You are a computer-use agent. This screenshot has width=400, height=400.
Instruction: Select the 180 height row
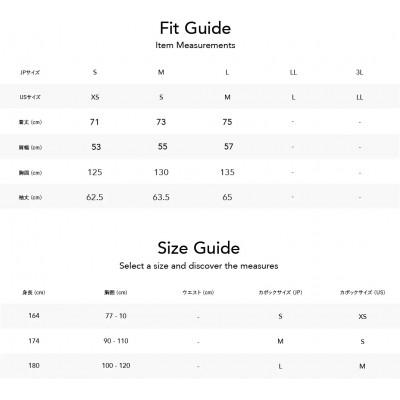pyautogui.click(x=200, y=366)
